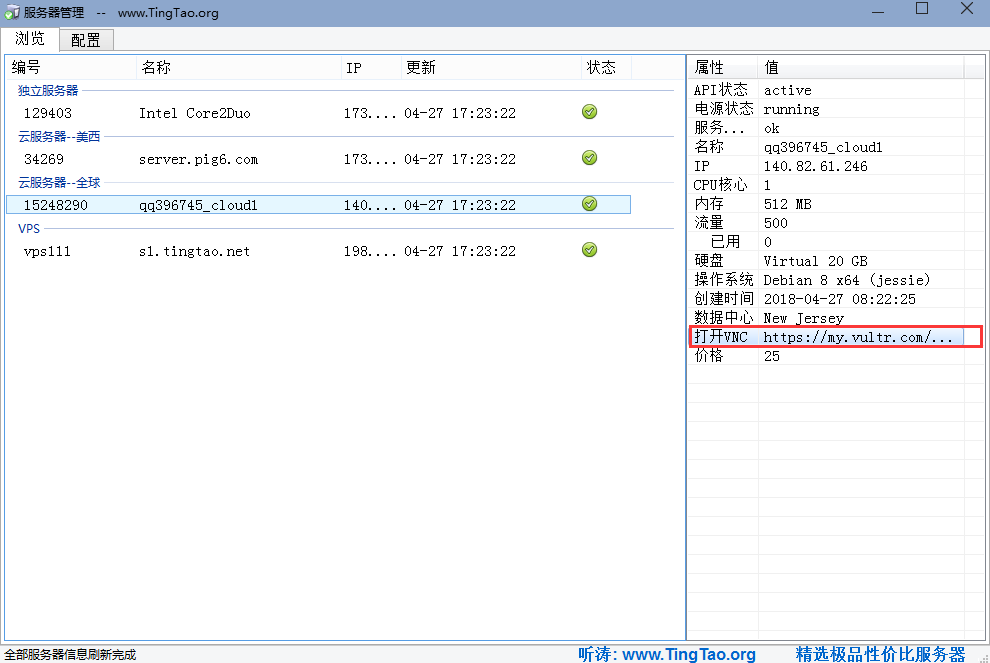The width and height of the screenshot is (990, 663).
Task: Click the name server.pig6.com
Action: 198,159
